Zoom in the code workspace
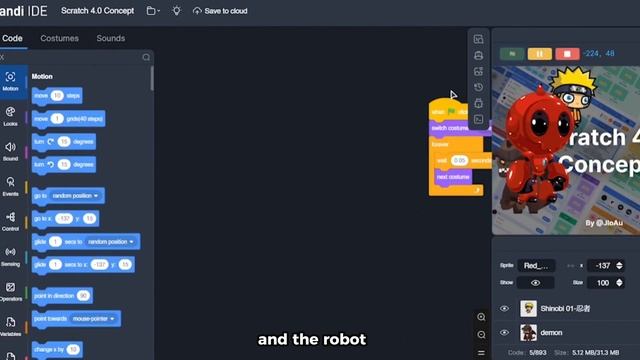640x360 pixels. [x=481, y=317]
